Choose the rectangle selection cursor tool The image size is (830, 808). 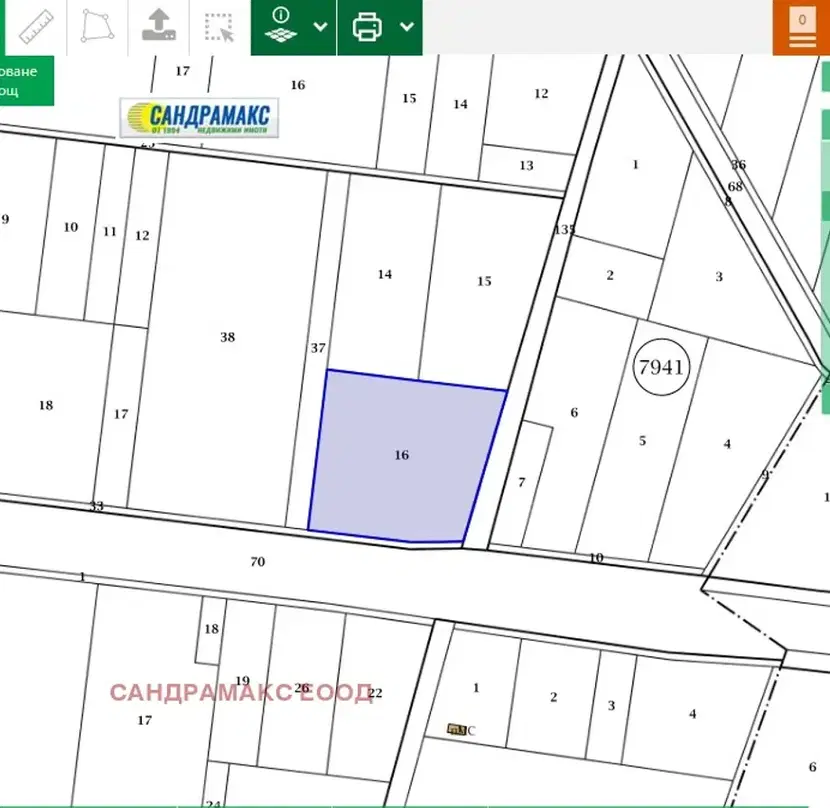(x=219, y=27)
